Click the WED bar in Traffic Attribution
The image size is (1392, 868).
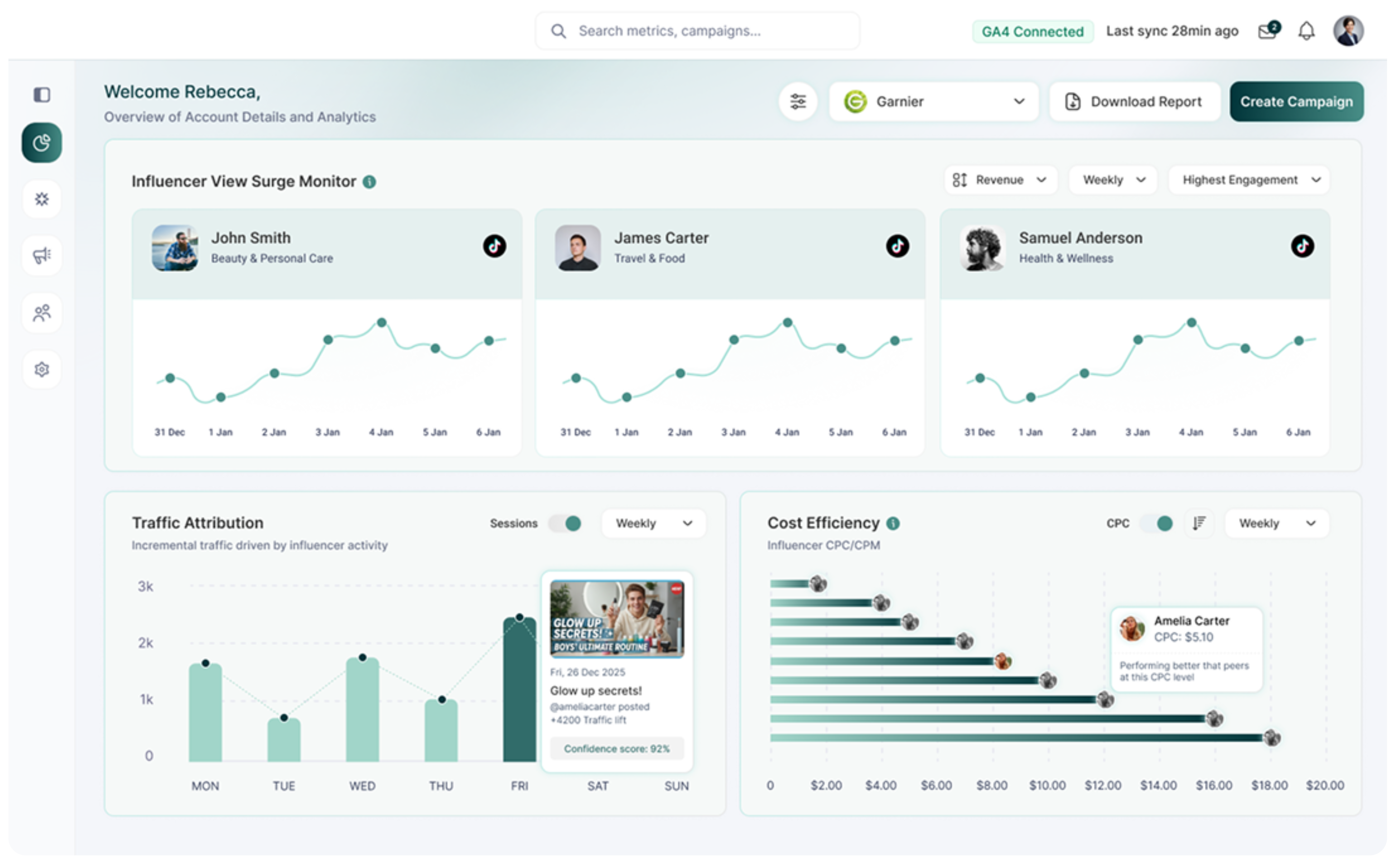click(x=363, y=710)
